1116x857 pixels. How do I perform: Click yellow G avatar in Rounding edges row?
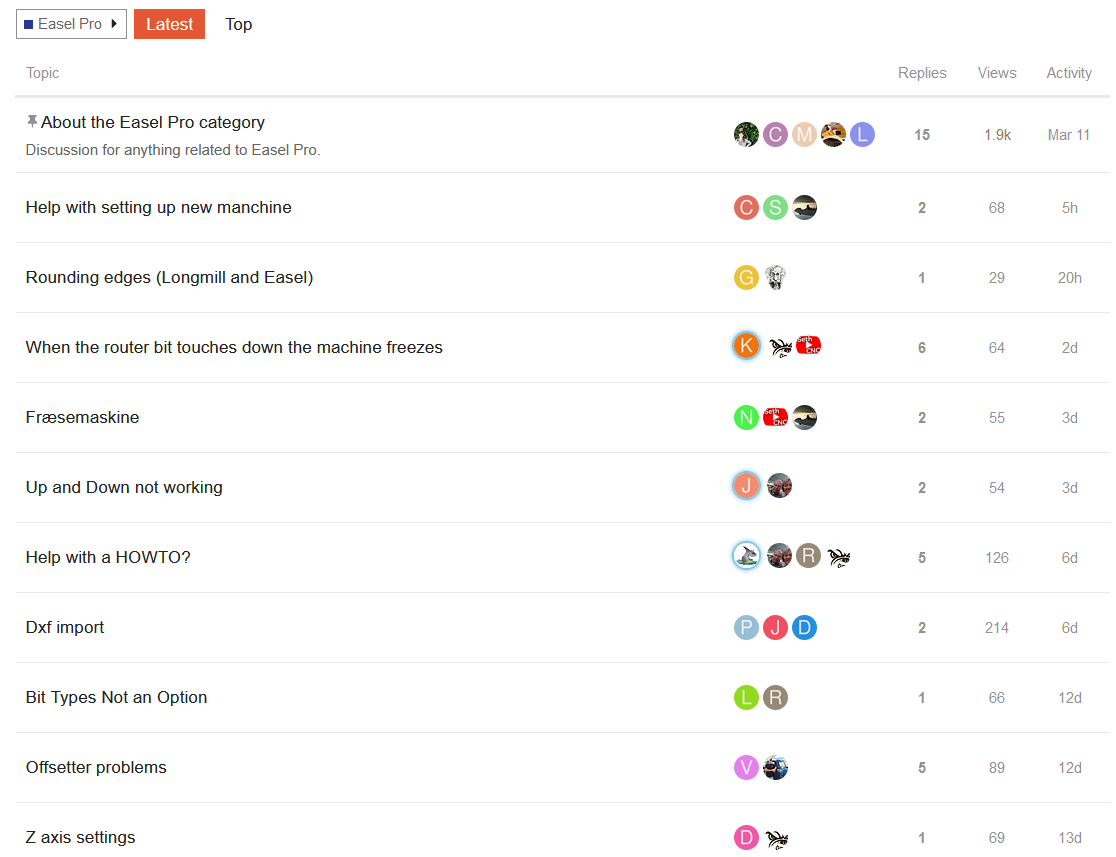[x=746, y=277]
